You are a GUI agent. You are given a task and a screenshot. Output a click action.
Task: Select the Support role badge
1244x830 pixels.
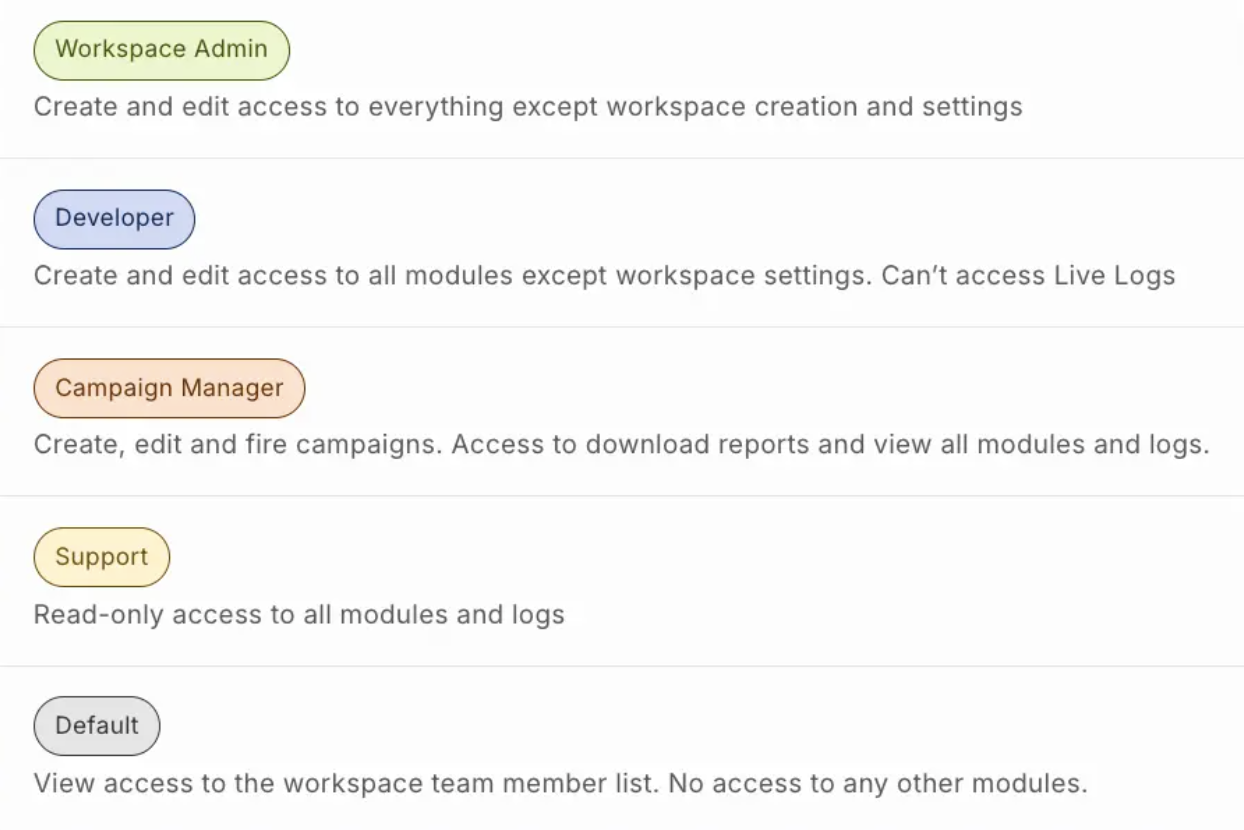[102, 557]
